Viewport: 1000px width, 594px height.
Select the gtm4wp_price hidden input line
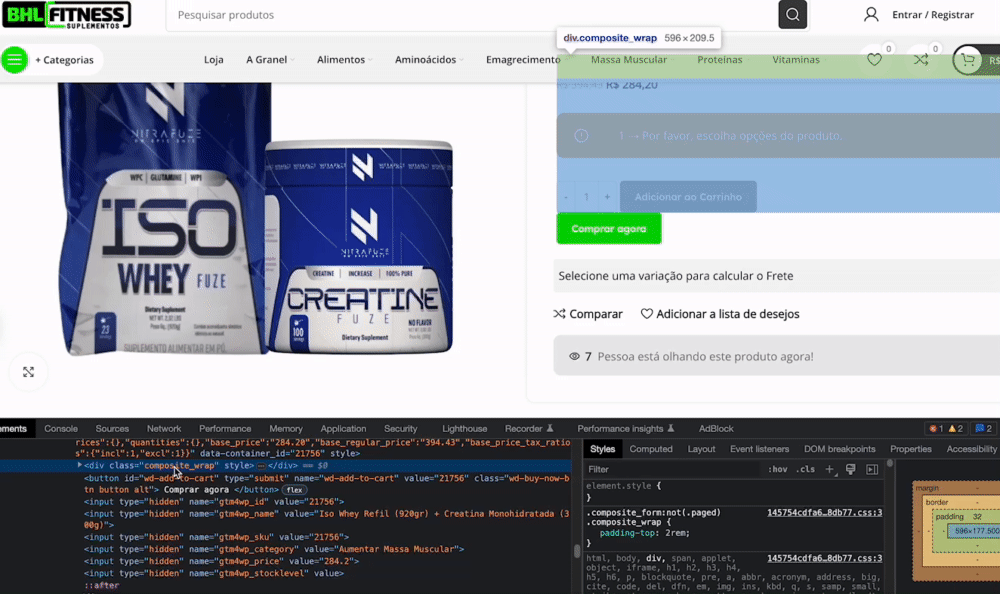pos(221,561)
